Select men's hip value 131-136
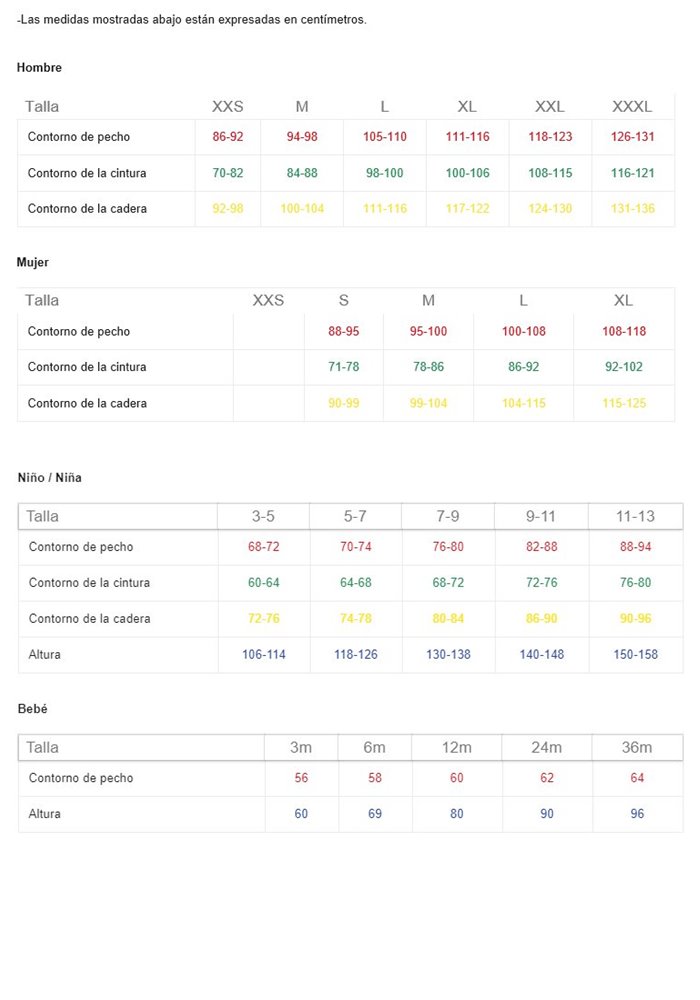 point(632,209)
